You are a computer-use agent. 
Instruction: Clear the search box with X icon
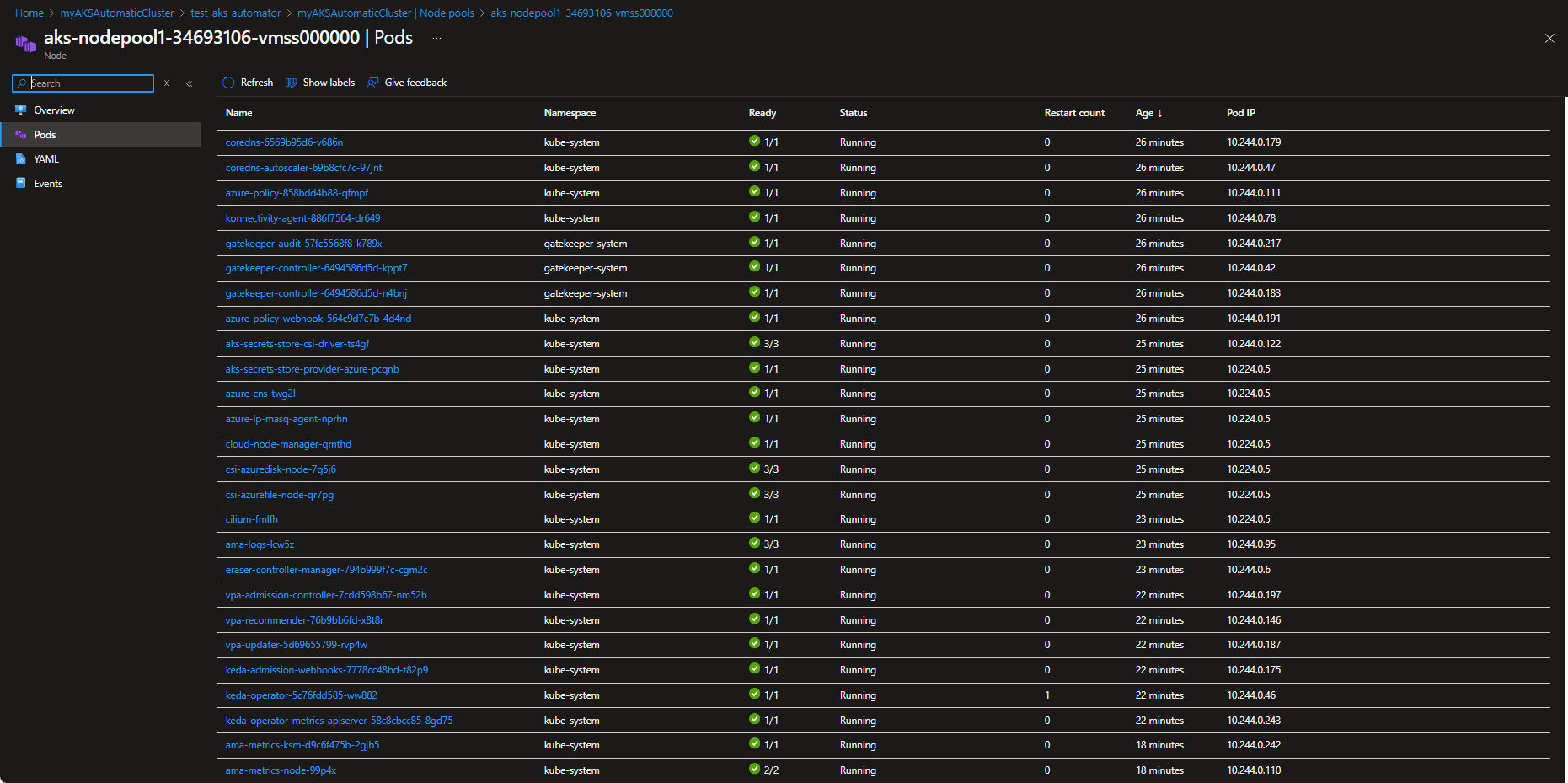click(167, 83)
